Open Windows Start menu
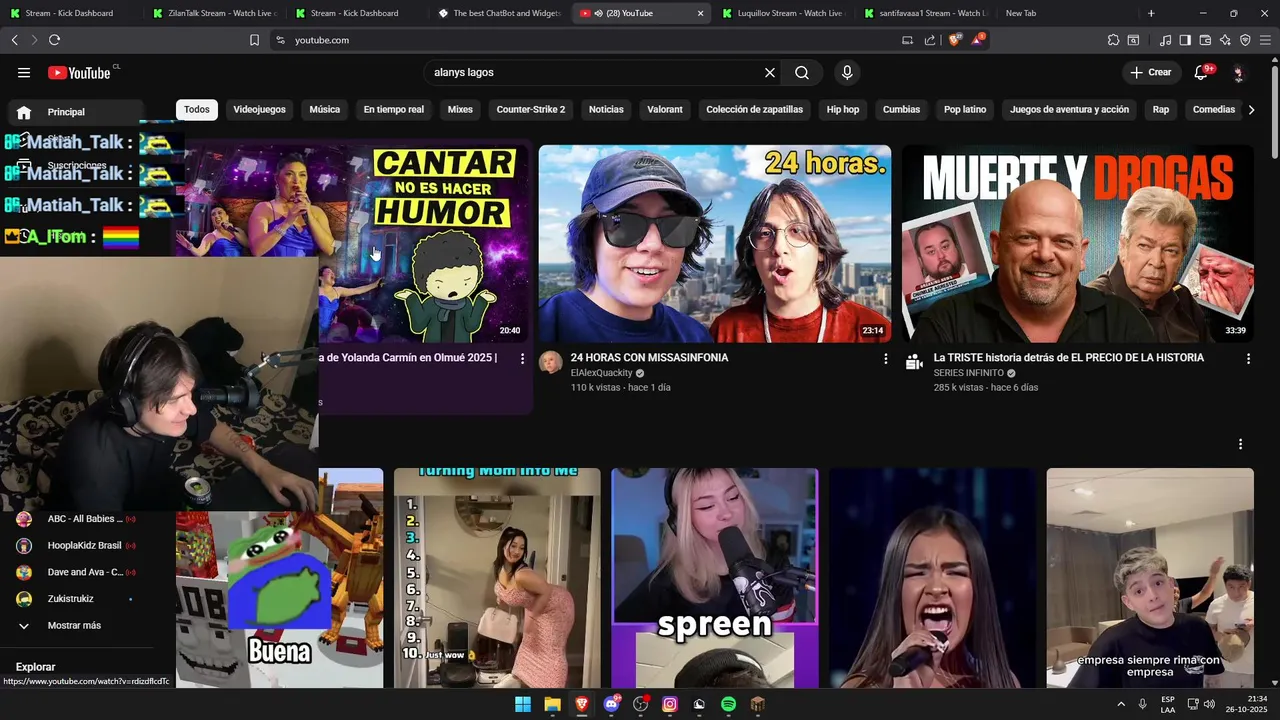 pyautogui.click(x=523, y=704)
